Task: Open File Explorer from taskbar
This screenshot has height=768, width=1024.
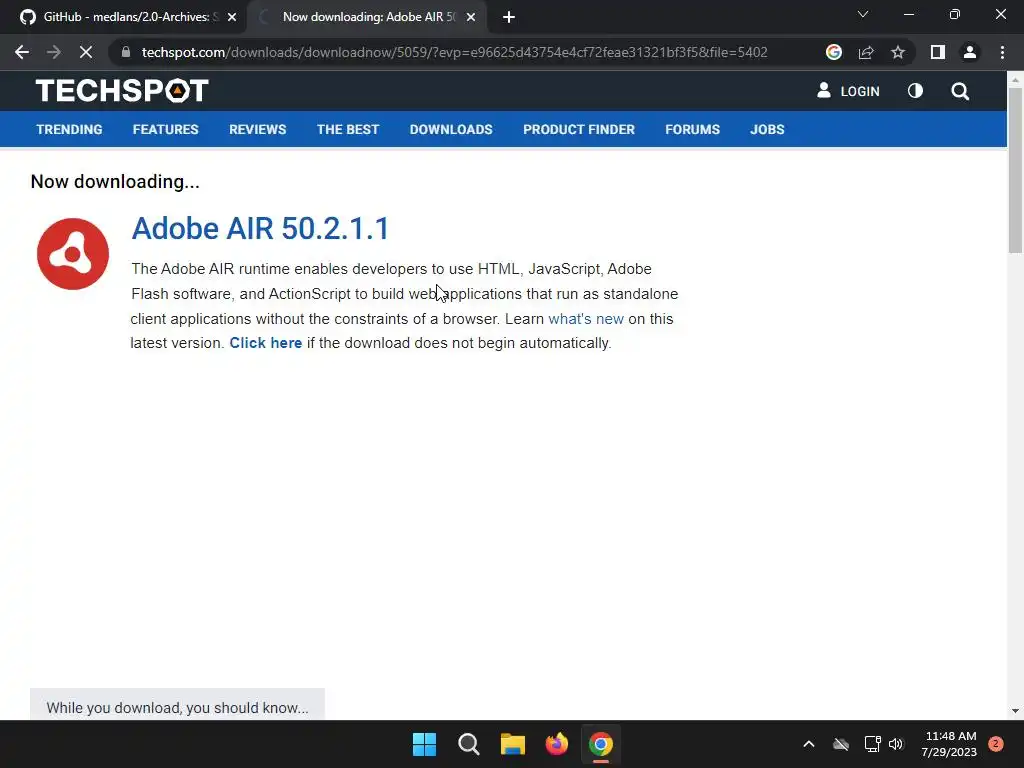Action: tap(513, 744)
